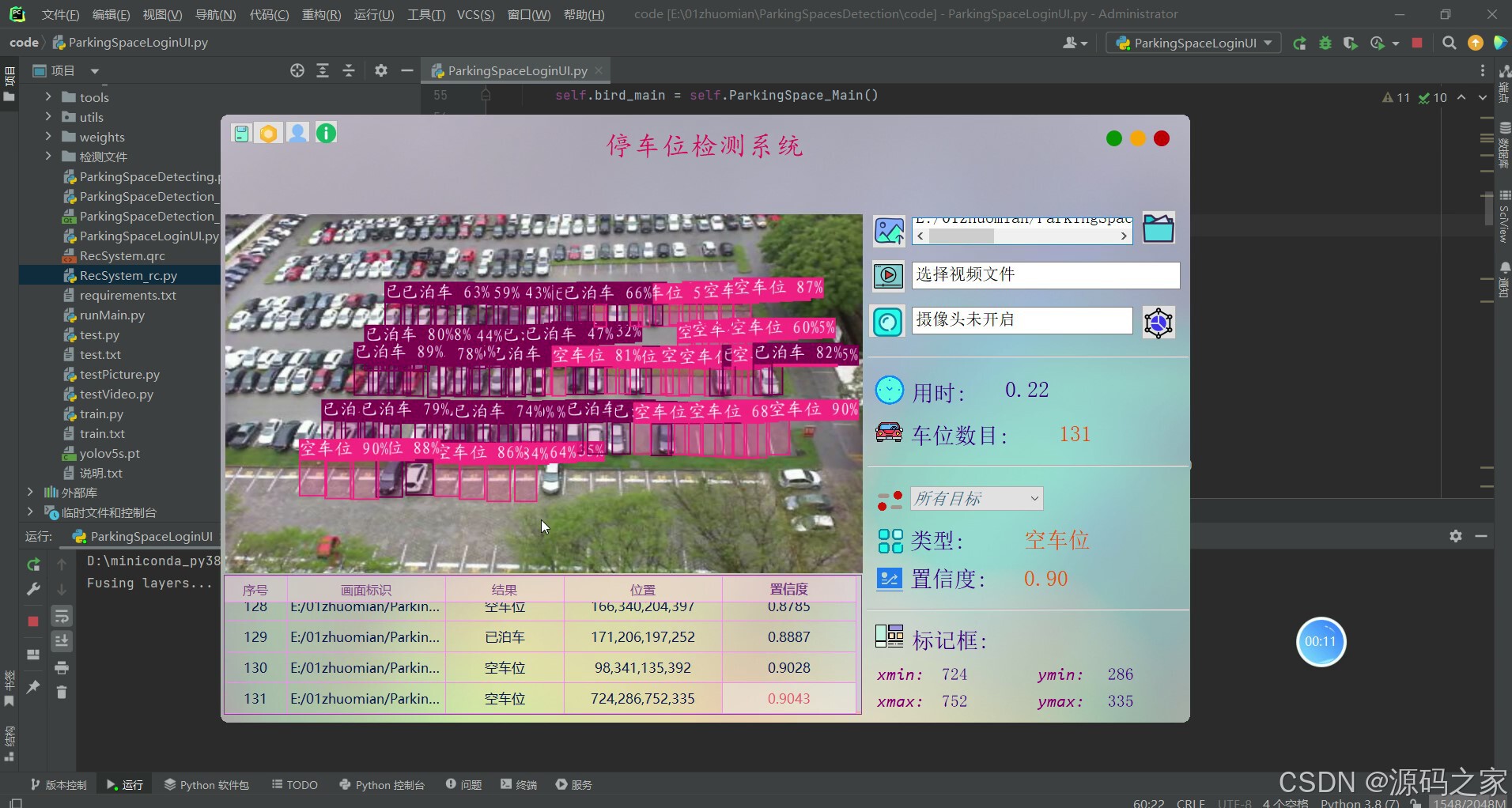
Task: Open the 编辑(E) menu
Action: coord(111,14)
